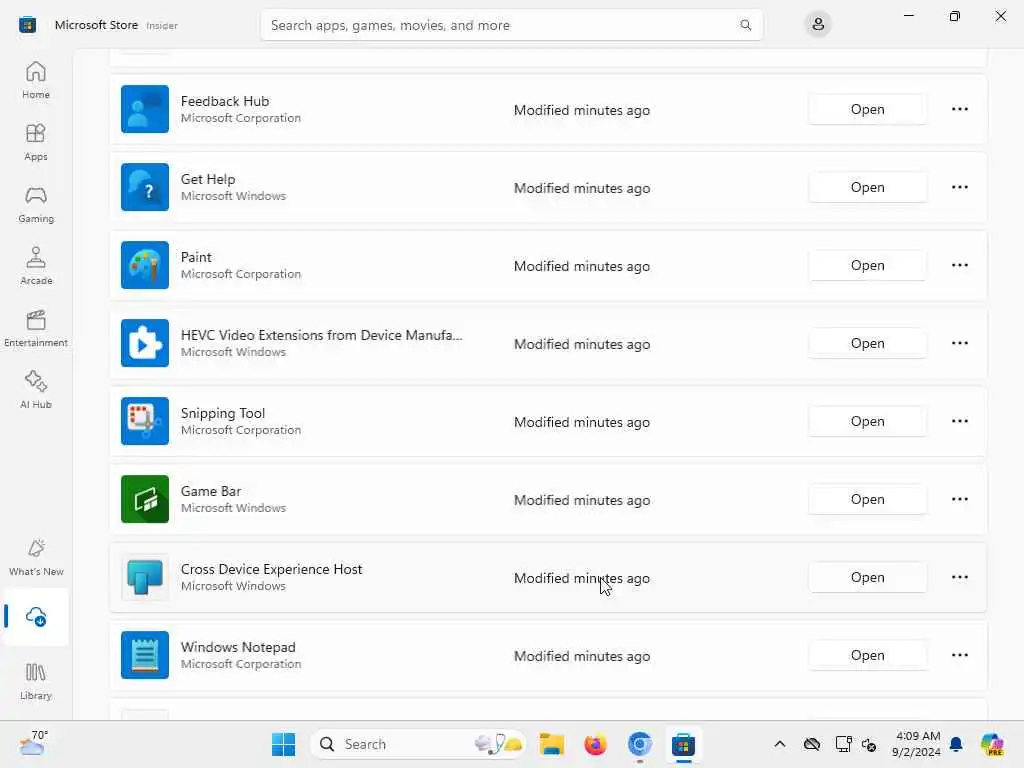Click the taskbar Search box
The height and width of the screenshot is (768, 1024).
point(418,744)
